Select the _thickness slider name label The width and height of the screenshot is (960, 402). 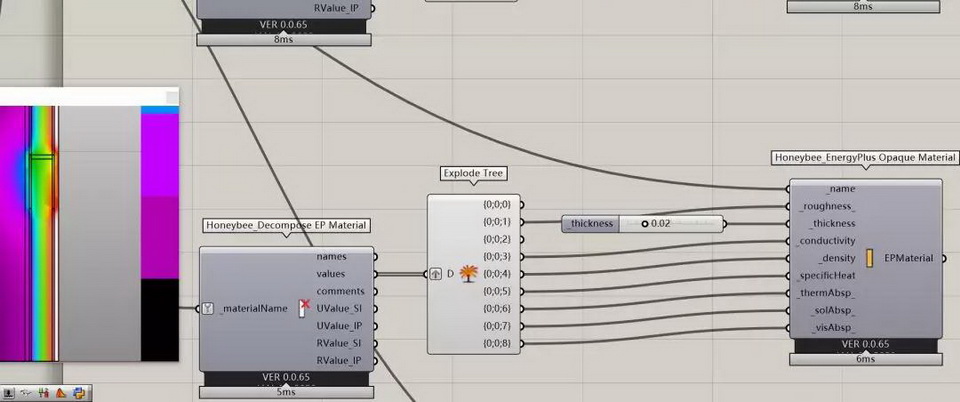click(x=591, y=223)
